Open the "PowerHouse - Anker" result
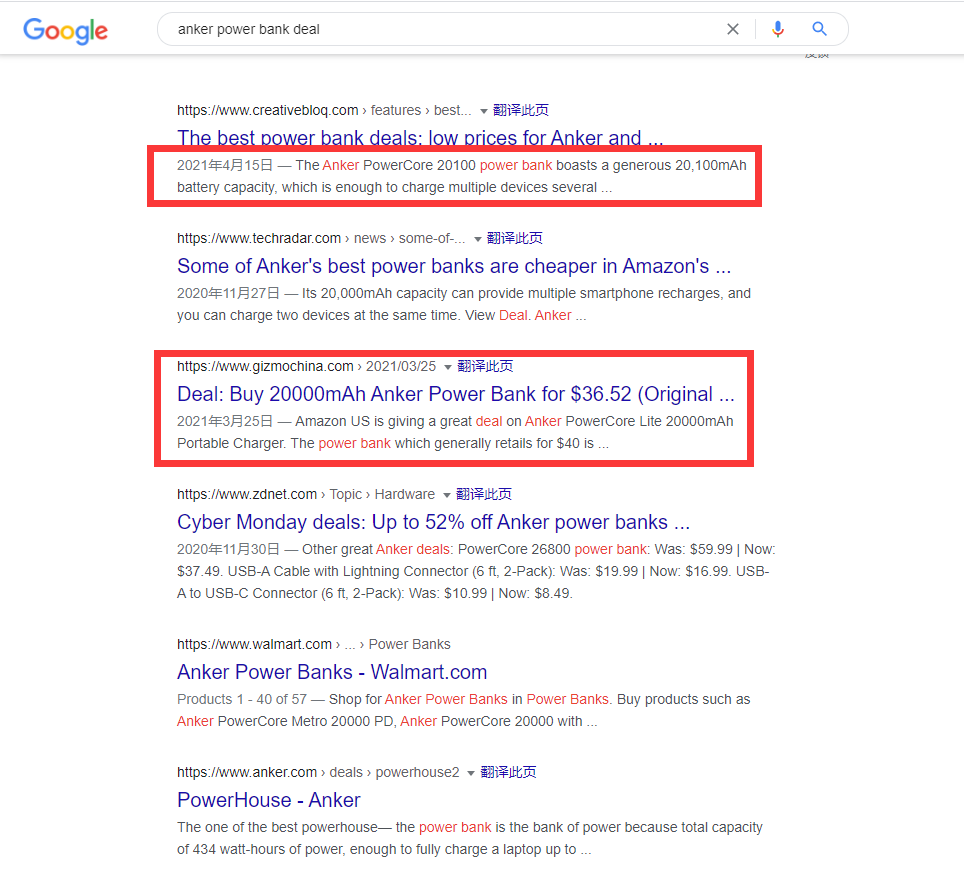 pos(268,800)
